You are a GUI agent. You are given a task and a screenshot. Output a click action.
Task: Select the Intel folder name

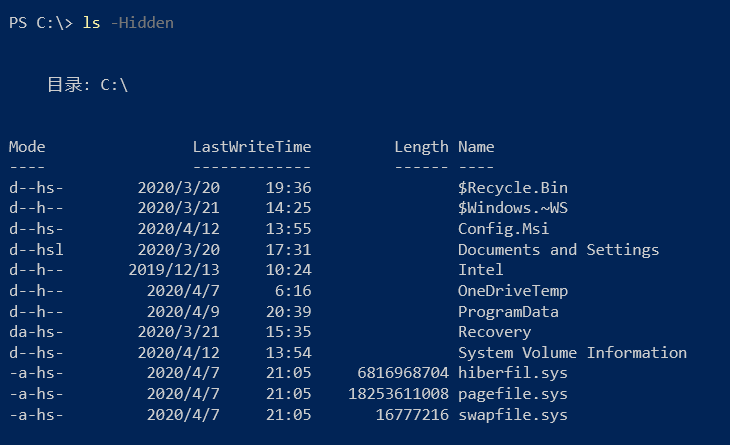click(480, 270)
